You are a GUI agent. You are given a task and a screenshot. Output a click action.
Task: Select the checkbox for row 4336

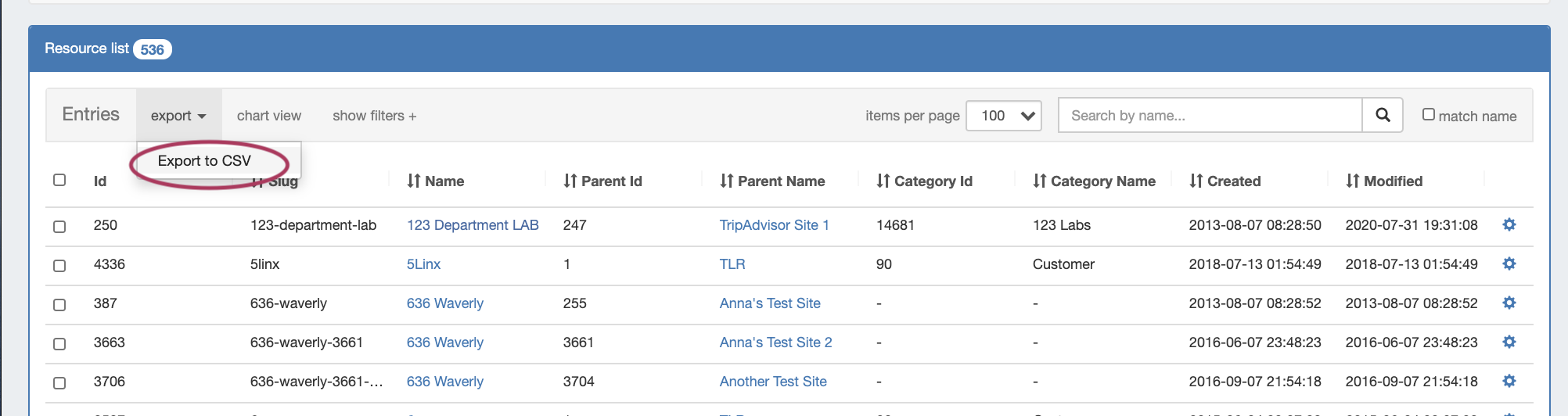point(59,266)
